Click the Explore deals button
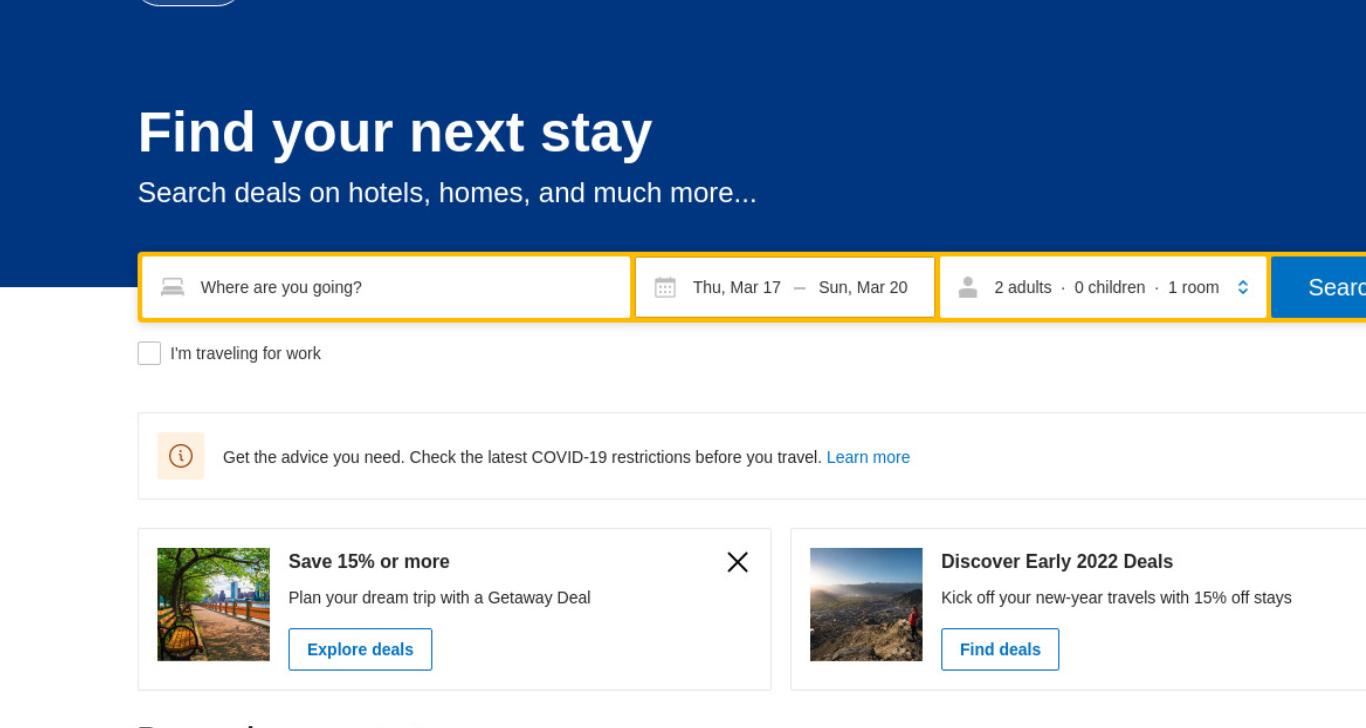The image size is (1366, 728). 360,649
